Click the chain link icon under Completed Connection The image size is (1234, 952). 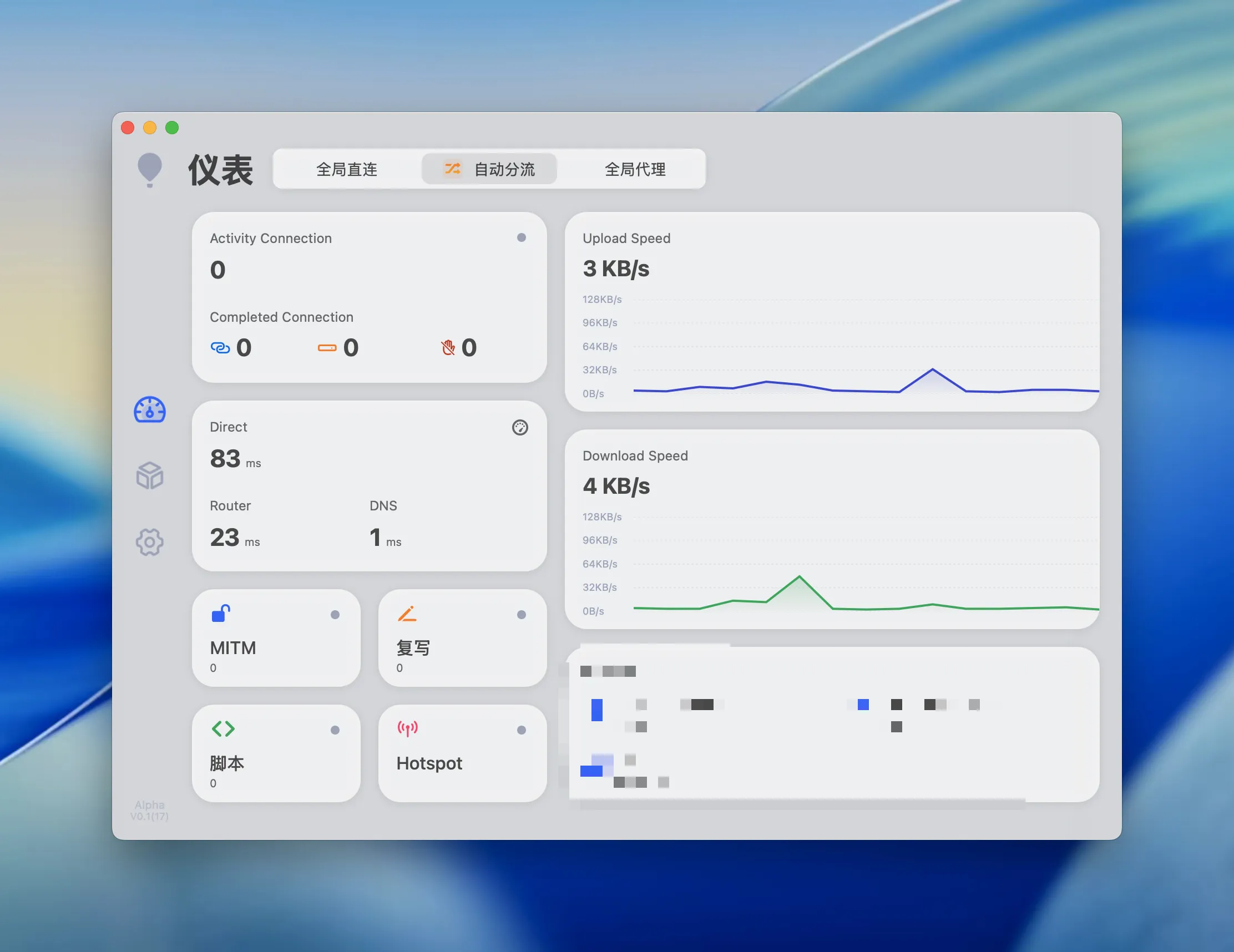tap(220, 347)
